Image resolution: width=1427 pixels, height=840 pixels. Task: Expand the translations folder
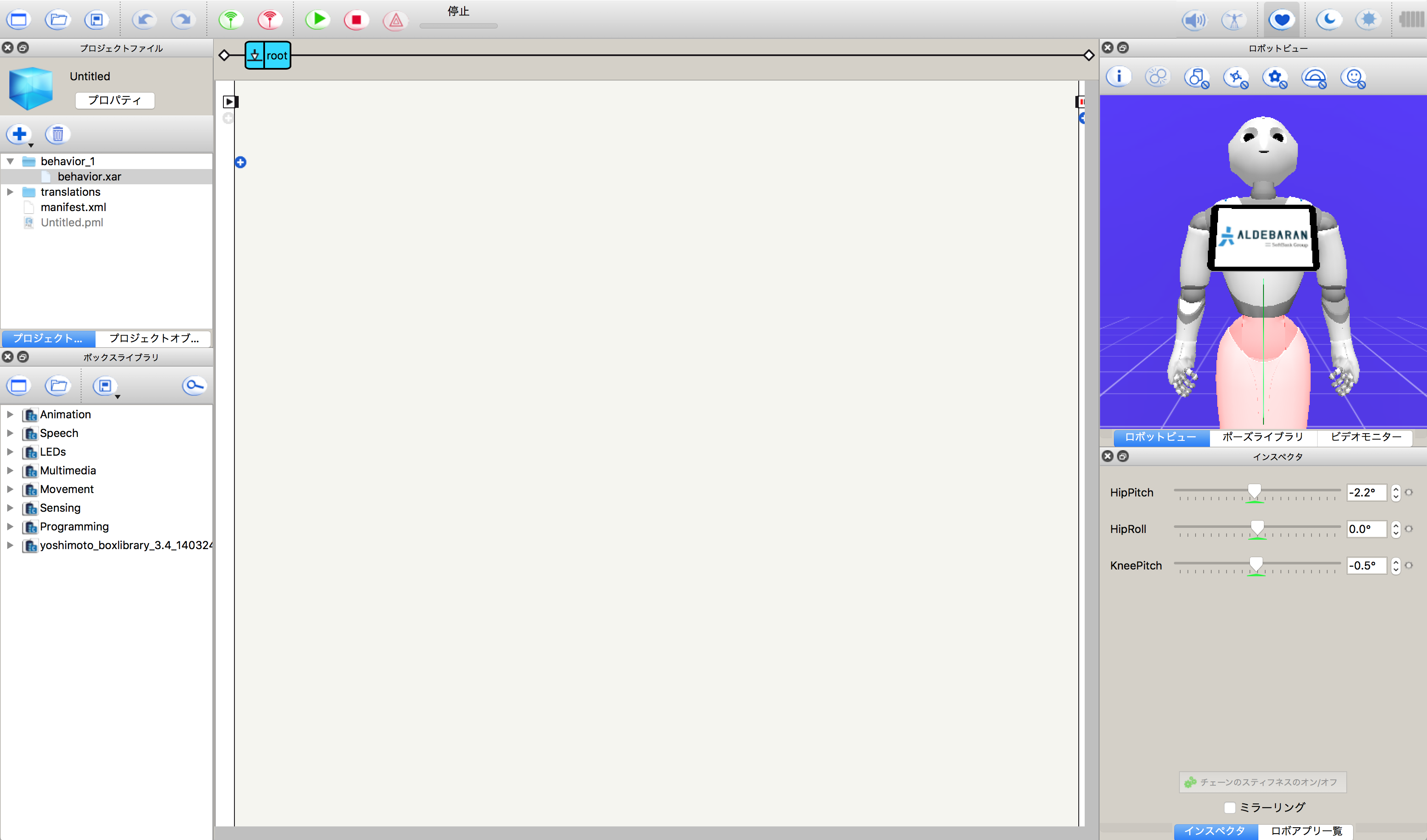[x=10, y=192]
